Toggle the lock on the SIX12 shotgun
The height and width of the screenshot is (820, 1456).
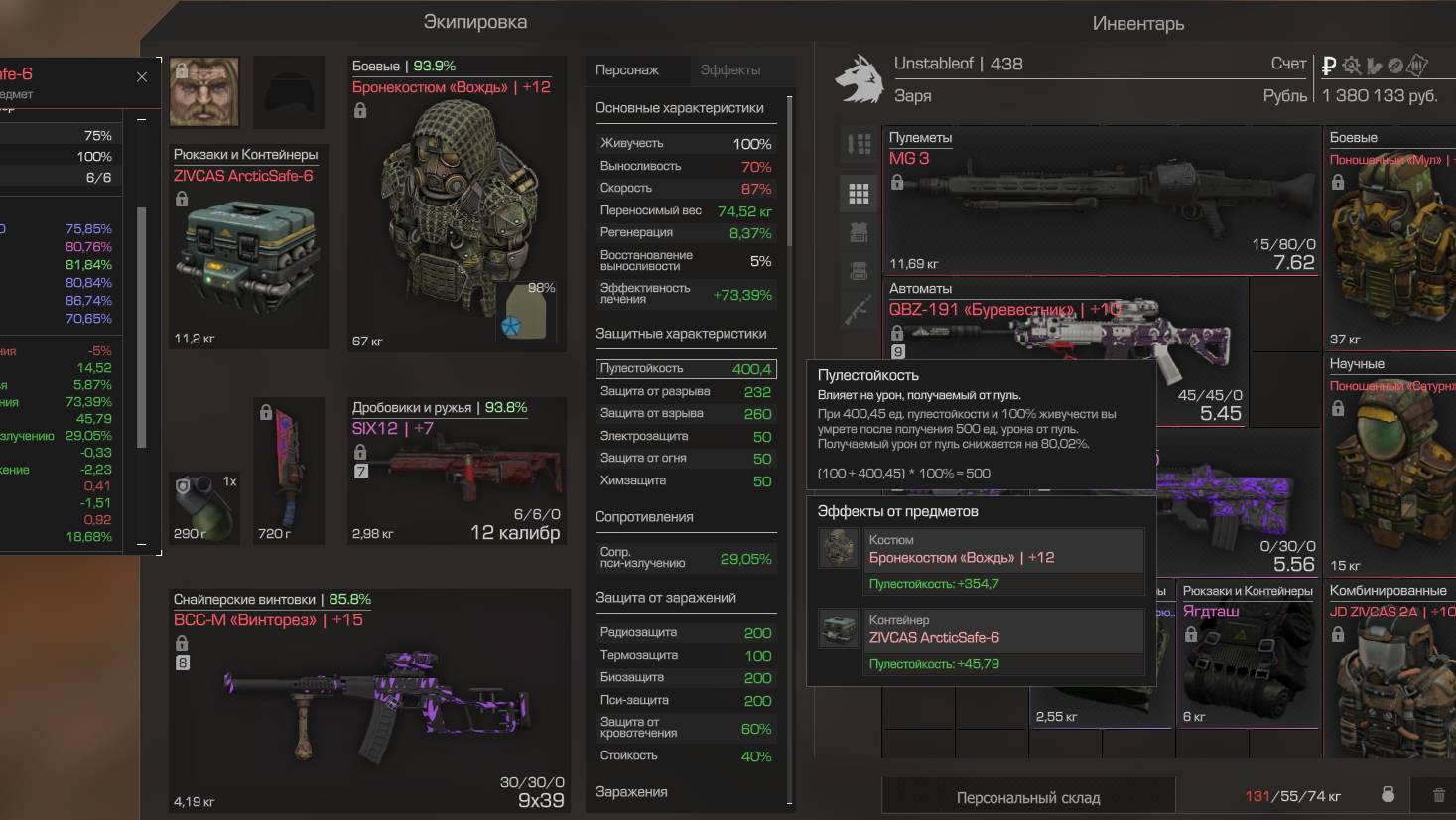(360, 452)
